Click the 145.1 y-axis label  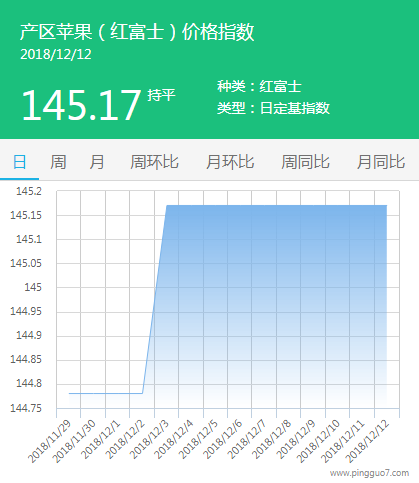29,239
